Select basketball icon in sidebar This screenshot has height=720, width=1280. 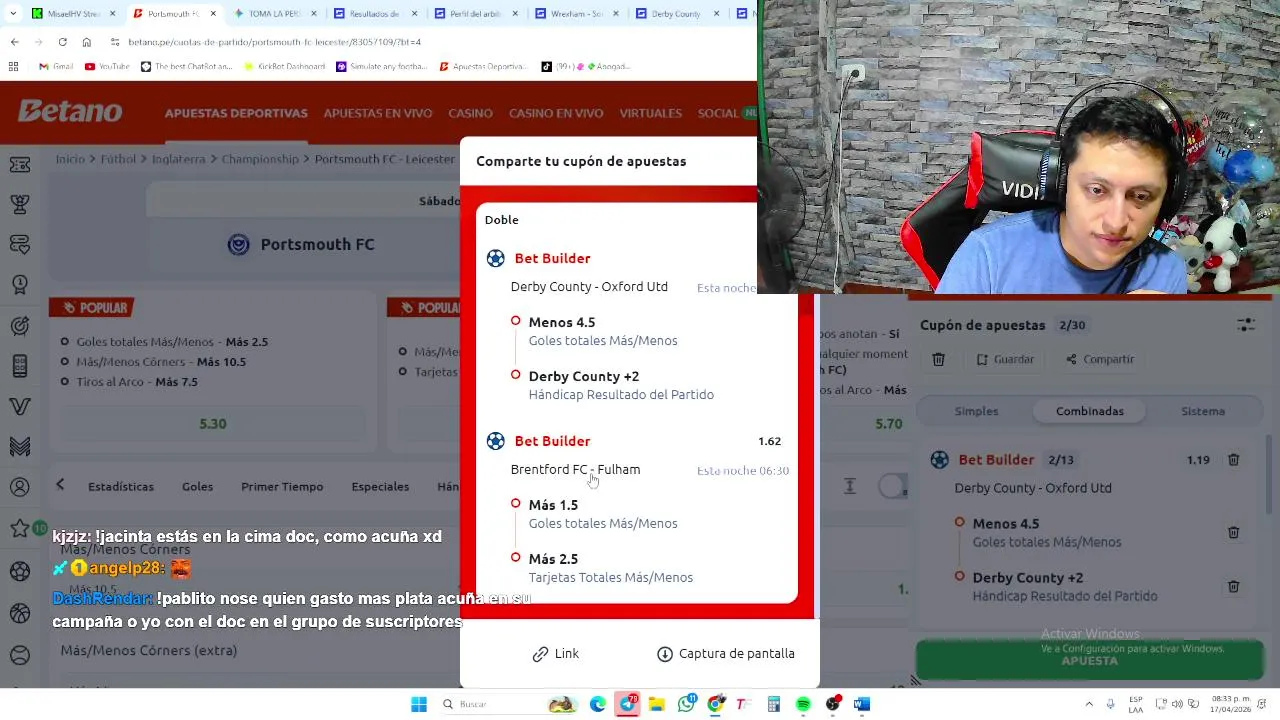20,614
